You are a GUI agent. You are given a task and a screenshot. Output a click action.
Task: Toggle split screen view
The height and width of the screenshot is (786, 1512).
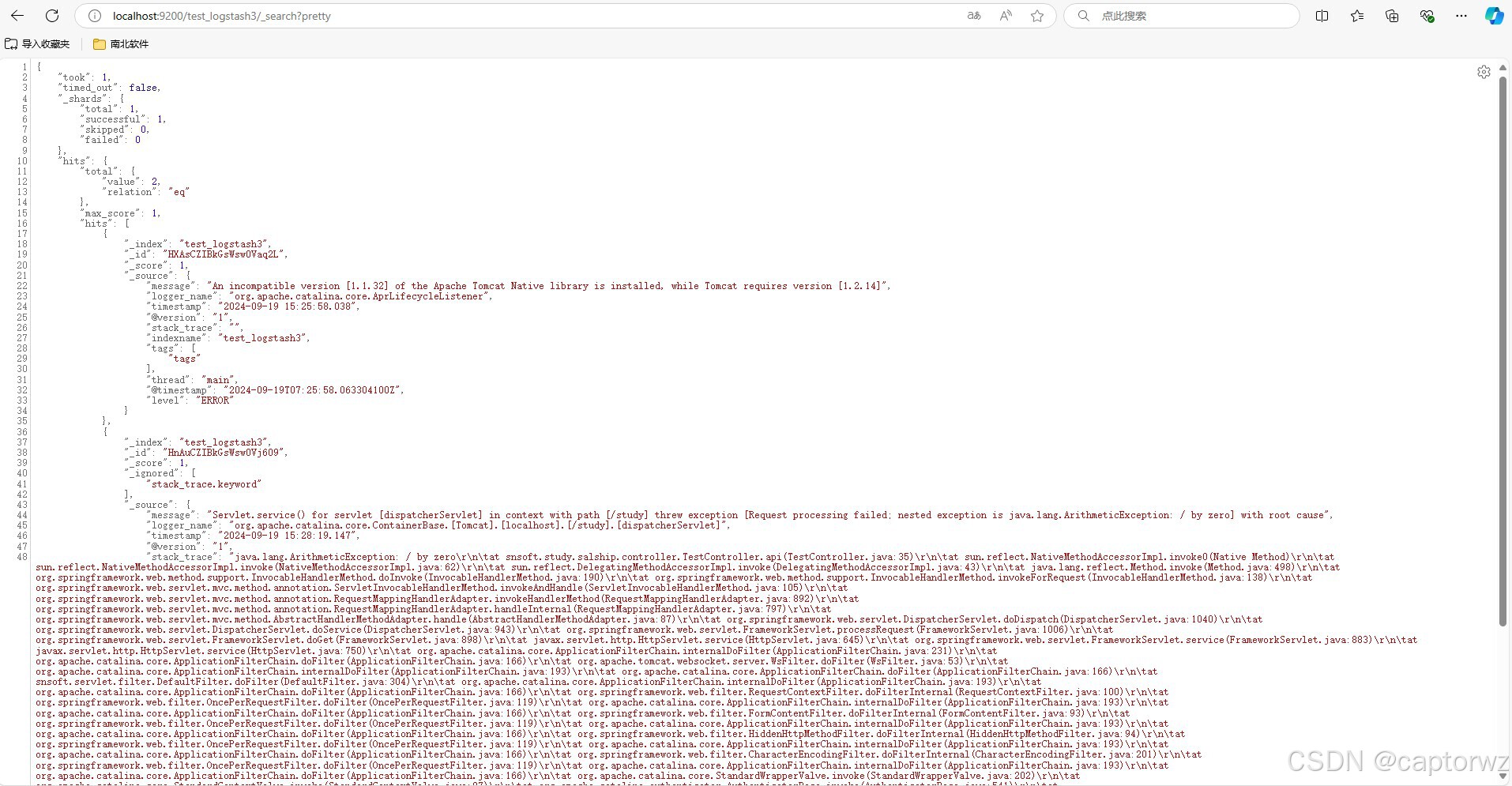pyautogui.click(x=1322, y=16)
